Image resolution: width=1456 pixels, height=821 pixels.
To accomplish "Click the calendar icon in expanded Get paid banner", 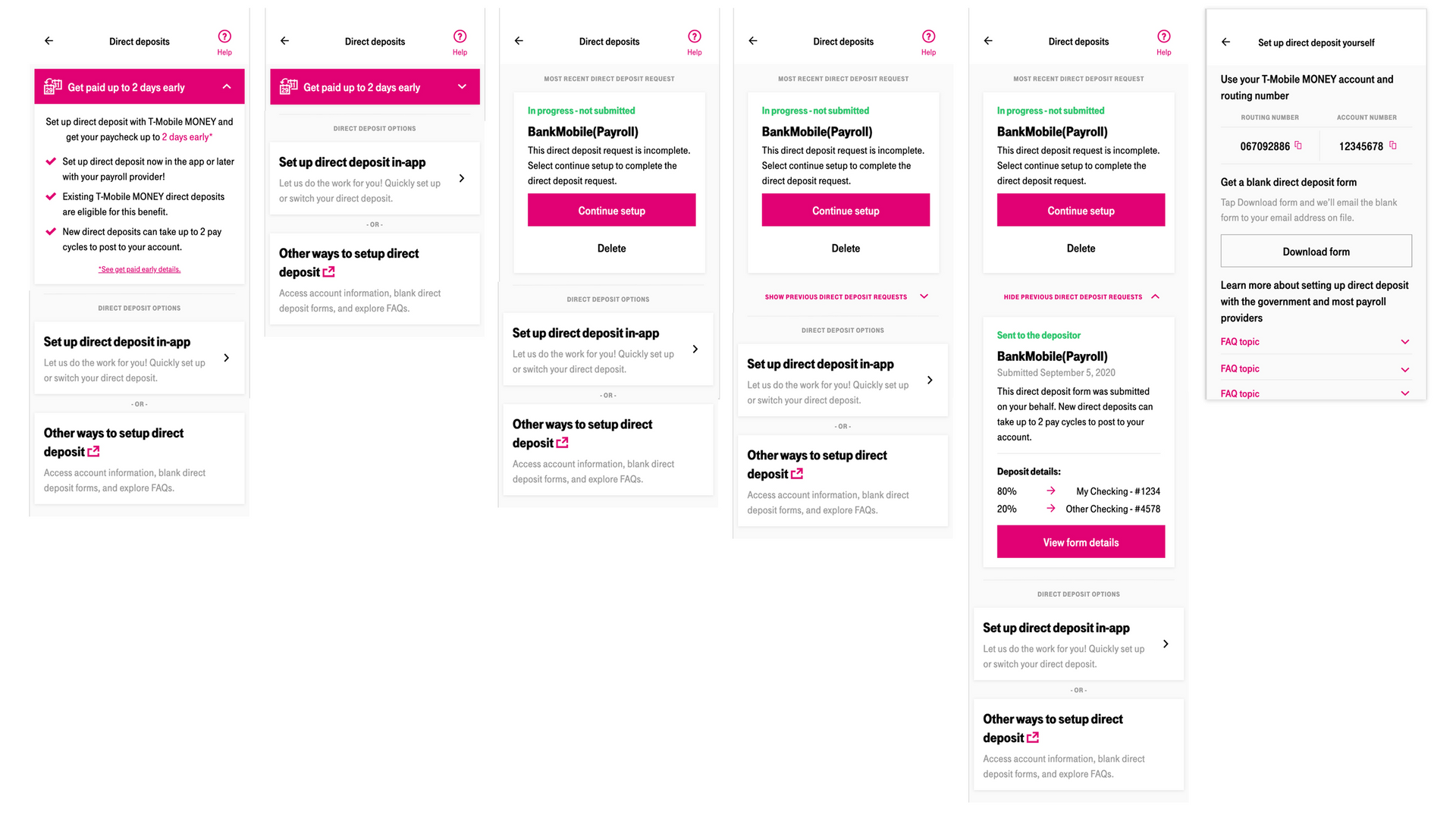I will [x=53, y=87].
